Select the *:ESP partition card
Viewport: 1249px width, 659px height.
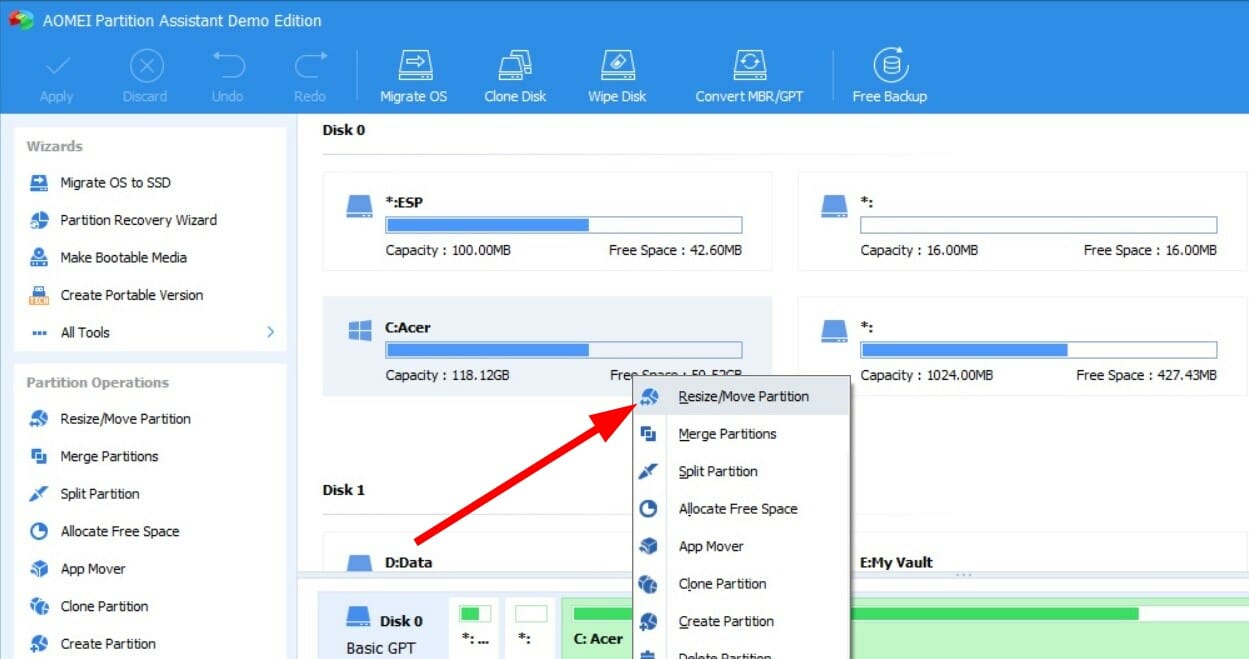[x=547, y=221]
